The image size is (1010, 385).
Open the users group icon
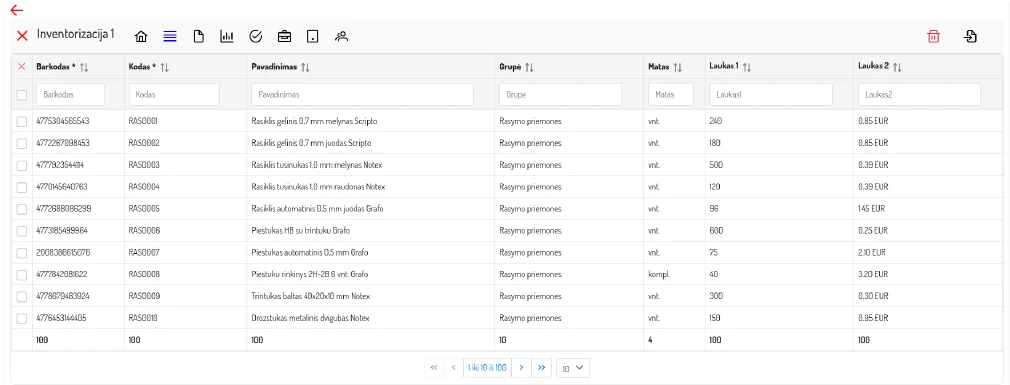tap(341, 37)
